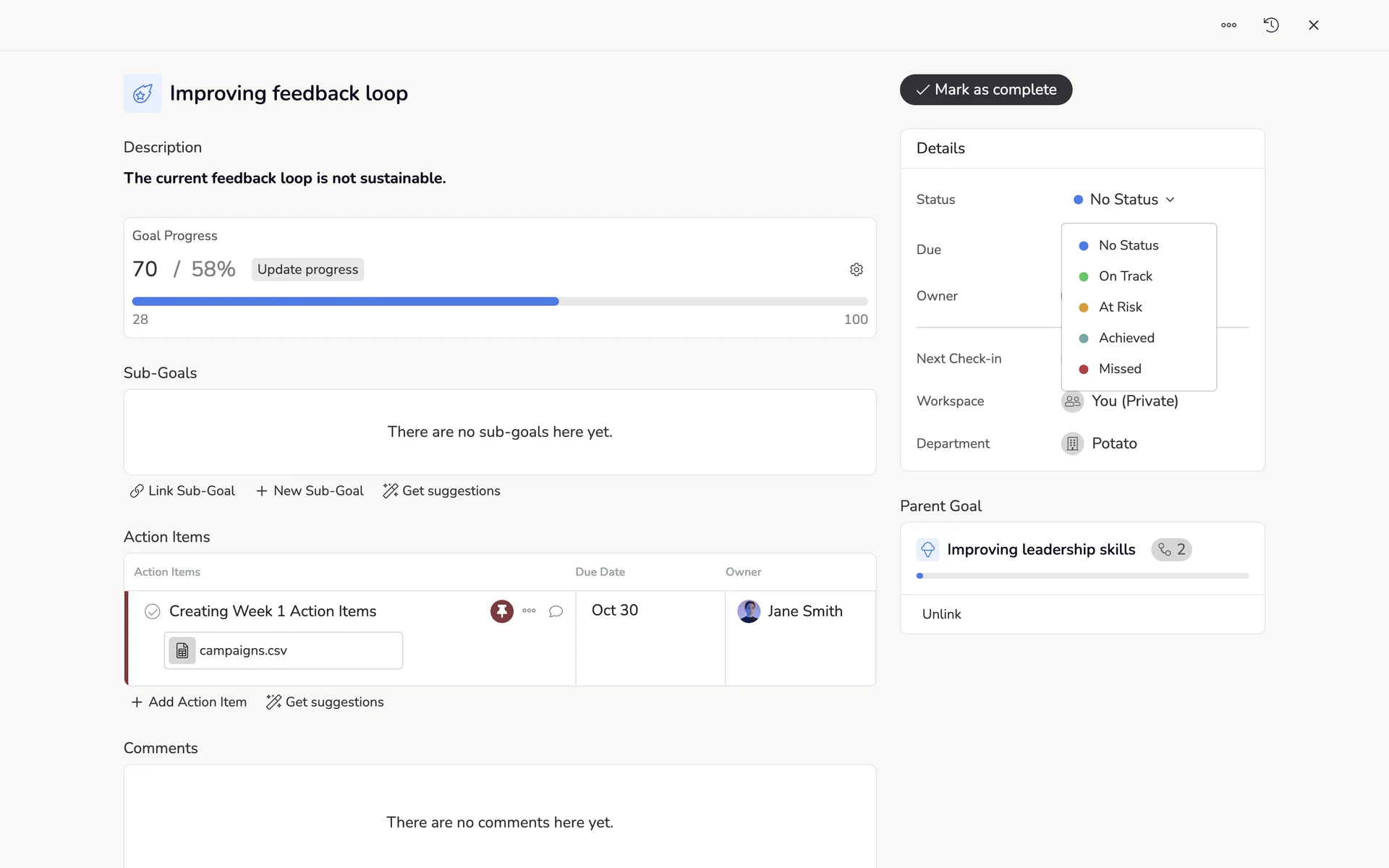Image resolution: width=1389 pixels, height=868 pixels.
Task: Open action item three-dot menu
Action: [529, 611]
